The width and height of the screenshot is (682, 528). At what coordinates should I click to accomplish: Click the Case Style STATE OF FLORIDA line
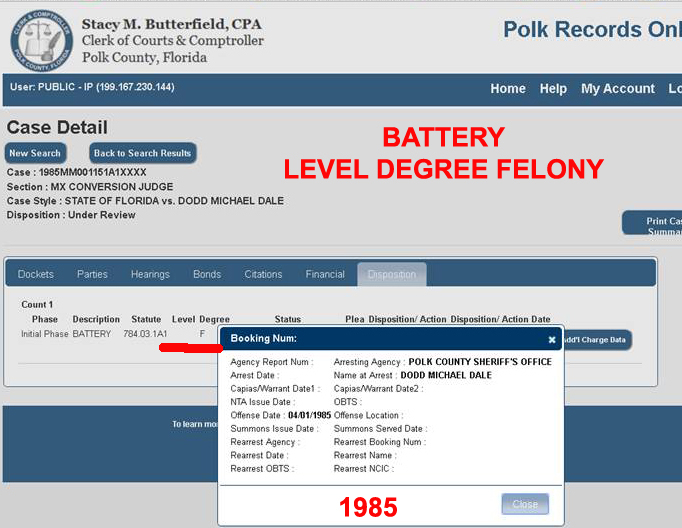pos(145,201)
